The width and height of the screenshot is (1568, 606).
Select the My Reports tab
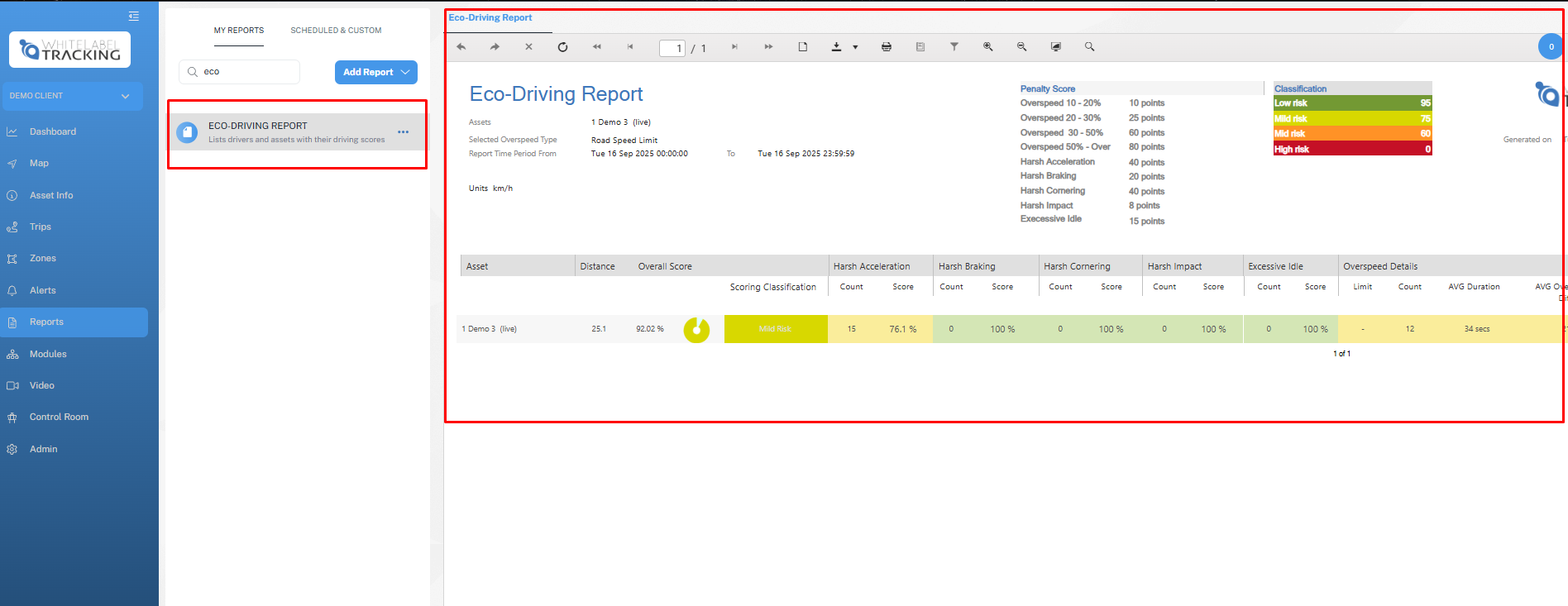pyautogui.click(x=239, y=31)
